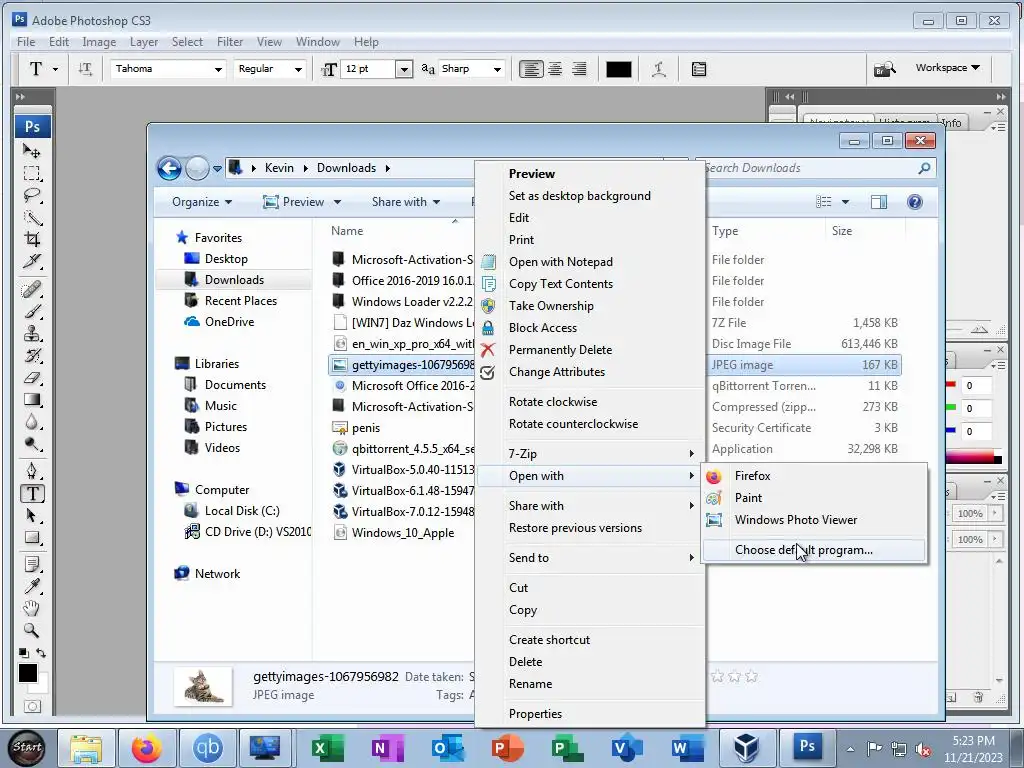The width and height of the screenshot is (1024, 768).
Task: Select the Rectangle shape tool
Action: [x=32, y=538]
